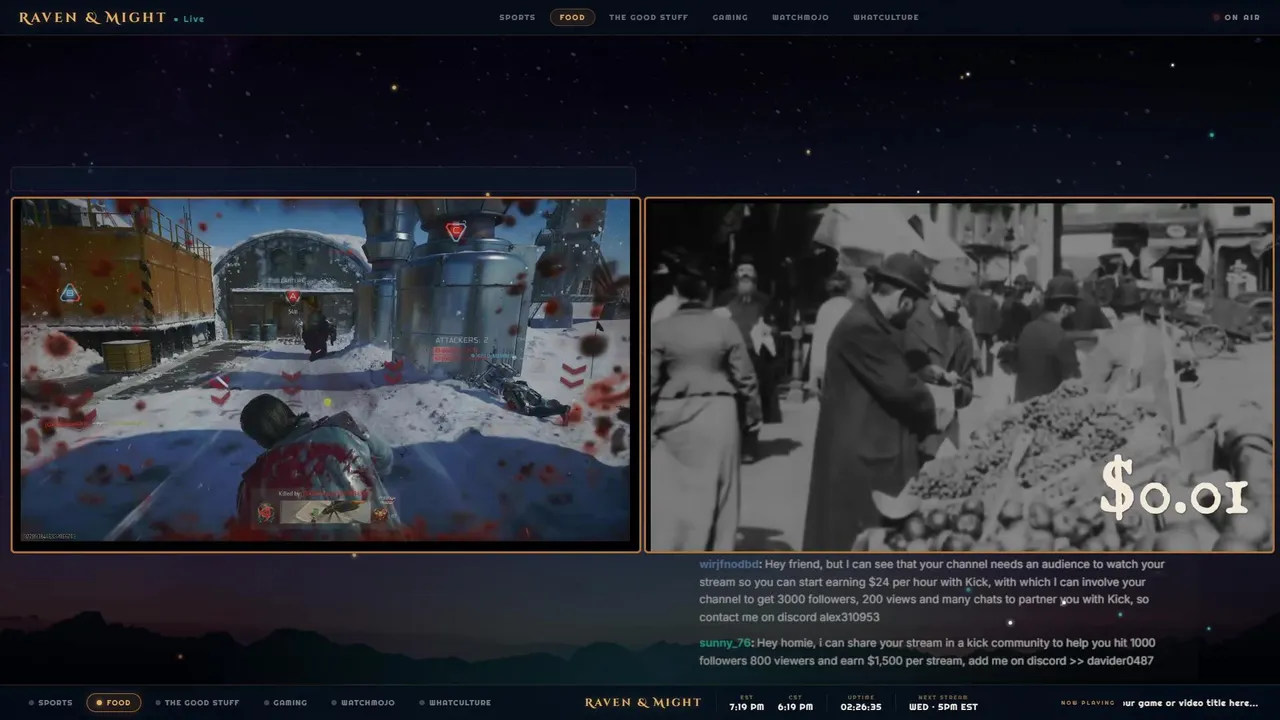Click the Attackers: 2 label in gameplay

point(461,340)
